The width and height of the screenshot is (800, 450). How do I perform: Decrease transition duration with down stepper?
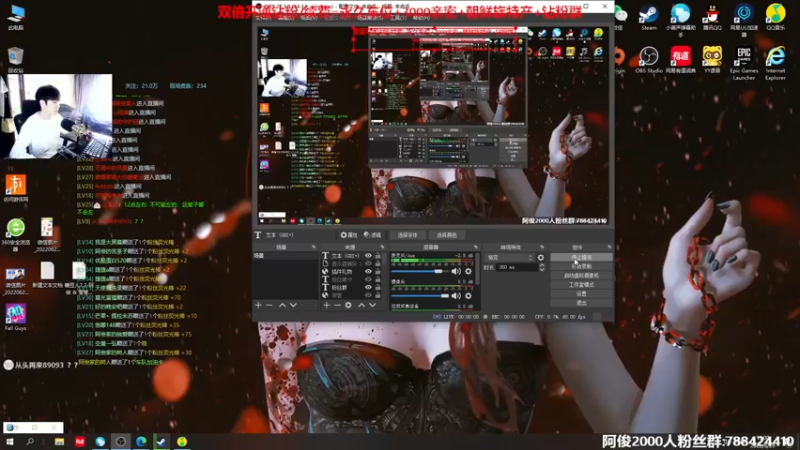point(542,269)
